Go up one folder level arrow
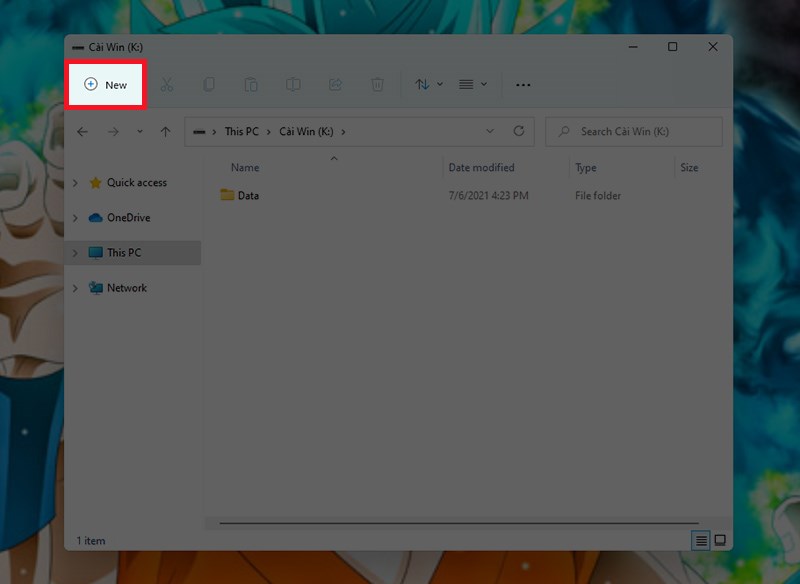 pyautogui.click(x=166, y=131)
